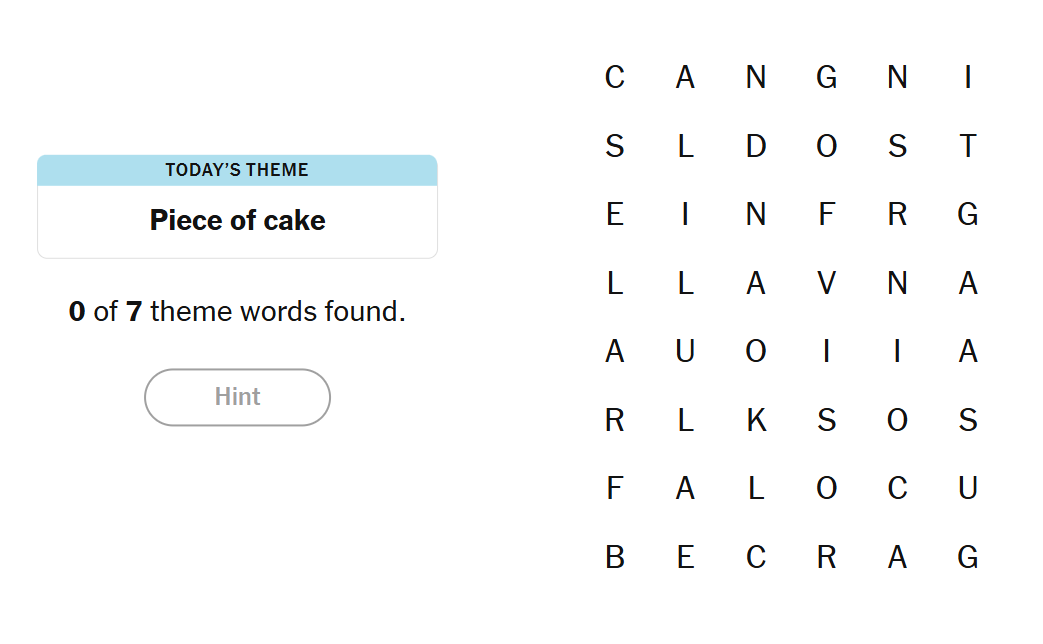Select the letter V tile
1043x644 pixels.
point(826,283)
